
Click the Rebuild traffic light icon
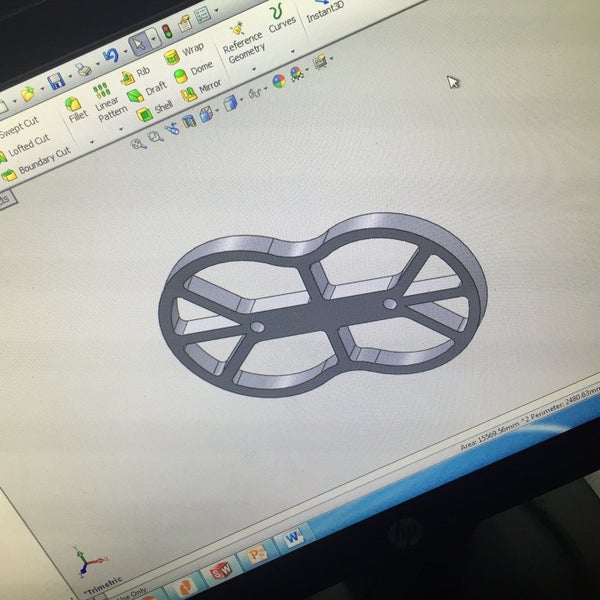point(167,31)
